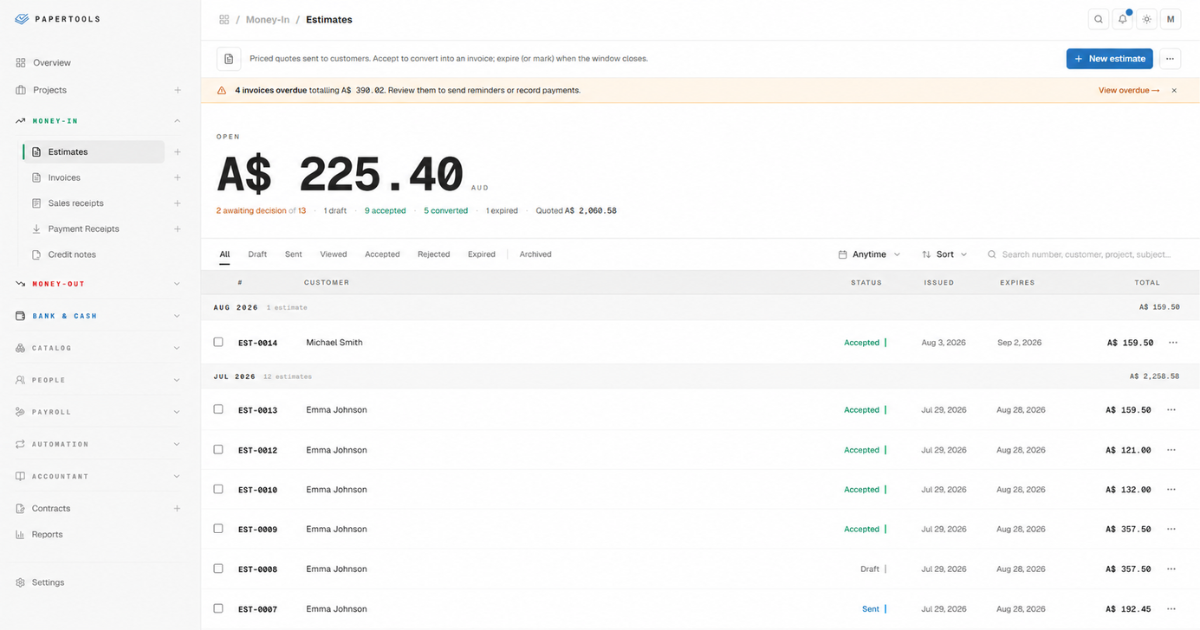Focus the estimates search field
The width and height of the screenshot is (1200, 630).
1084,254
